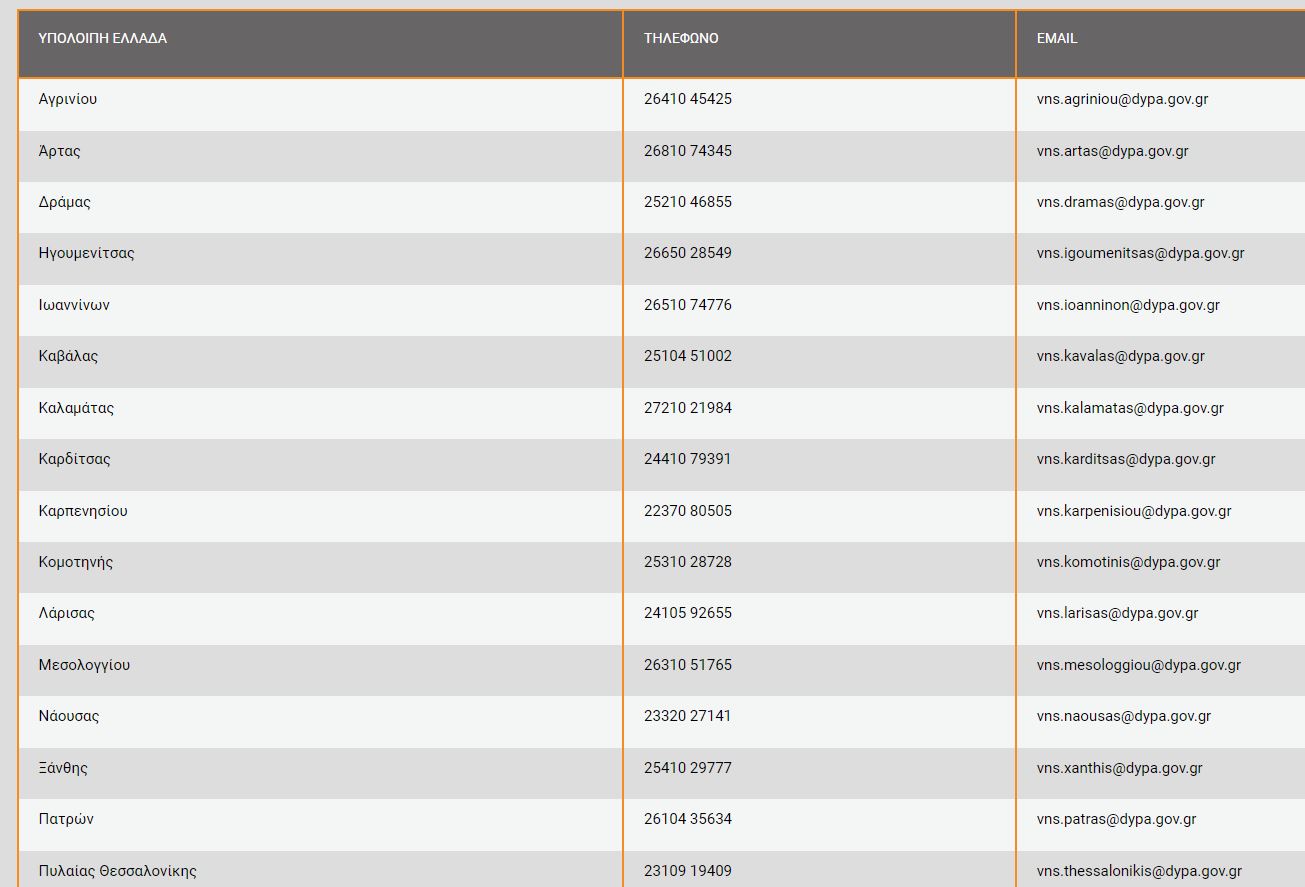
Task: Click the Νάουσας phone number 23320 27141
Action: [x=687, y=716]
